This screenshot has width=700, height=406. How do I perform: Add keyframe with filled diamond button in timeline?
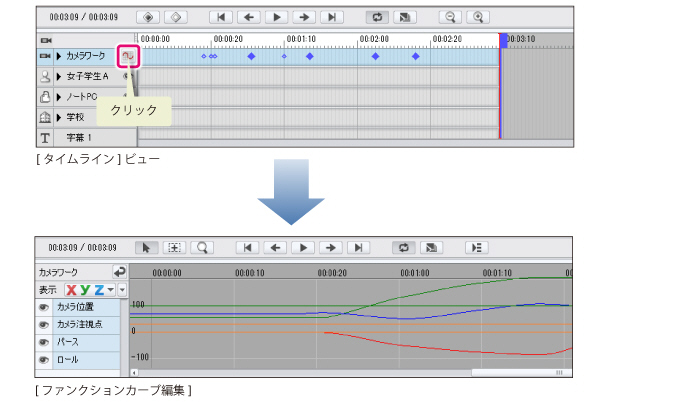click(x=148, y=17)
